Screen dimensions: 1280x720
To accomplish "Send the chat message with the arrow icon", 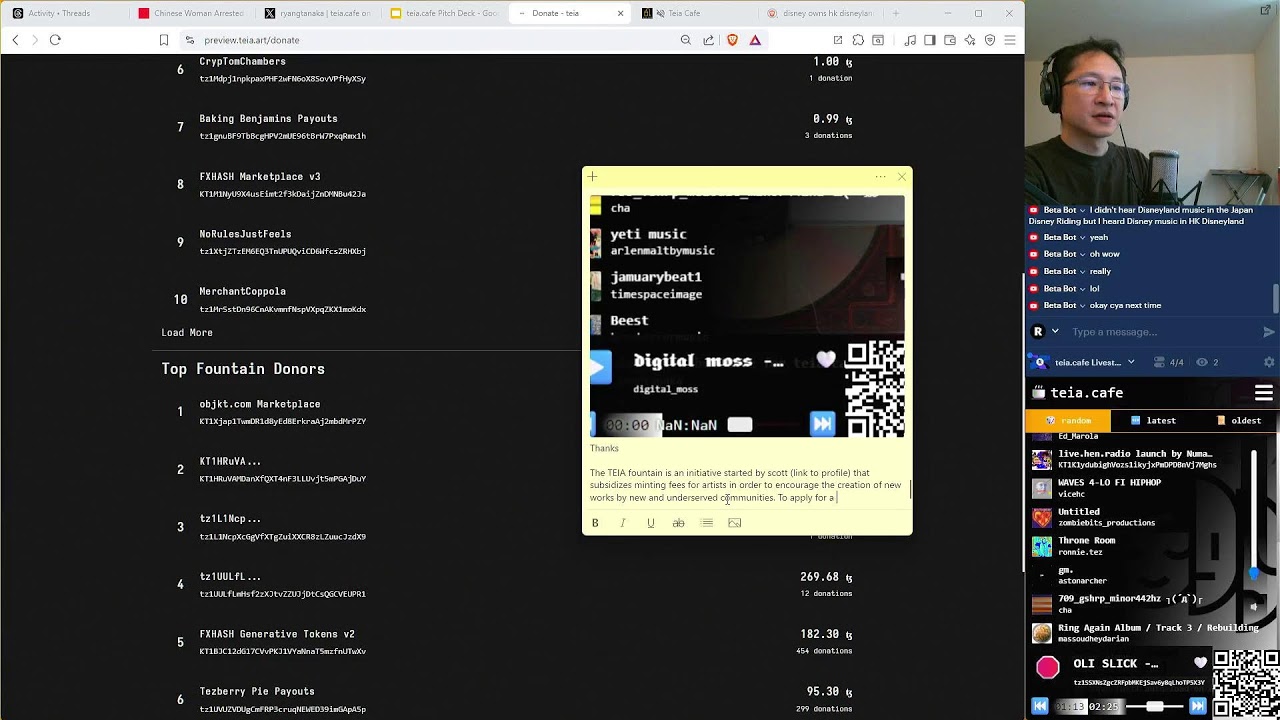I will point(1269,332).
